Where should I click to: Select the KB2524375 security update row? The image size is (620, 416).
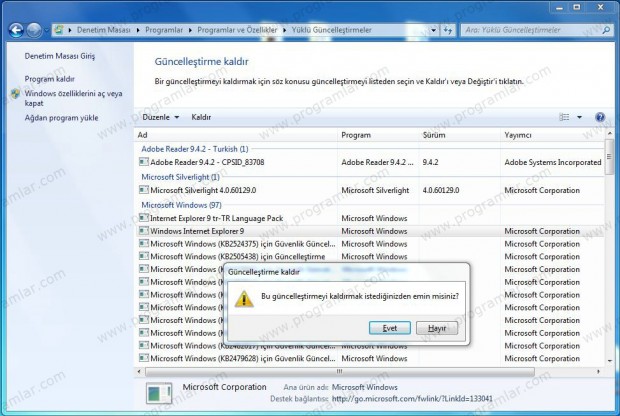[370, 244]
